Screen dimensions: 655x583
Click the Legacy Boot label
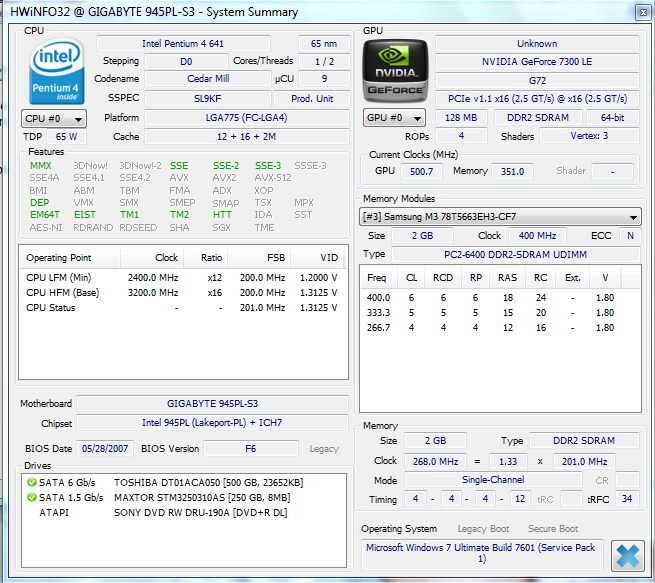click(483, 529)
